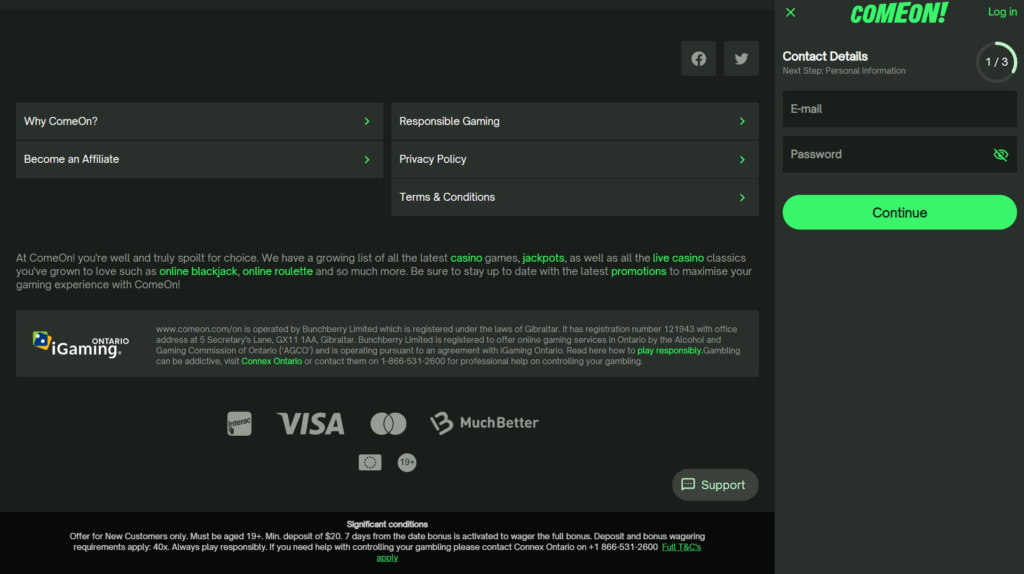This screenshot has width=1024, height=574.
Task: Click the Log in link
Action: click(1002, 12)
